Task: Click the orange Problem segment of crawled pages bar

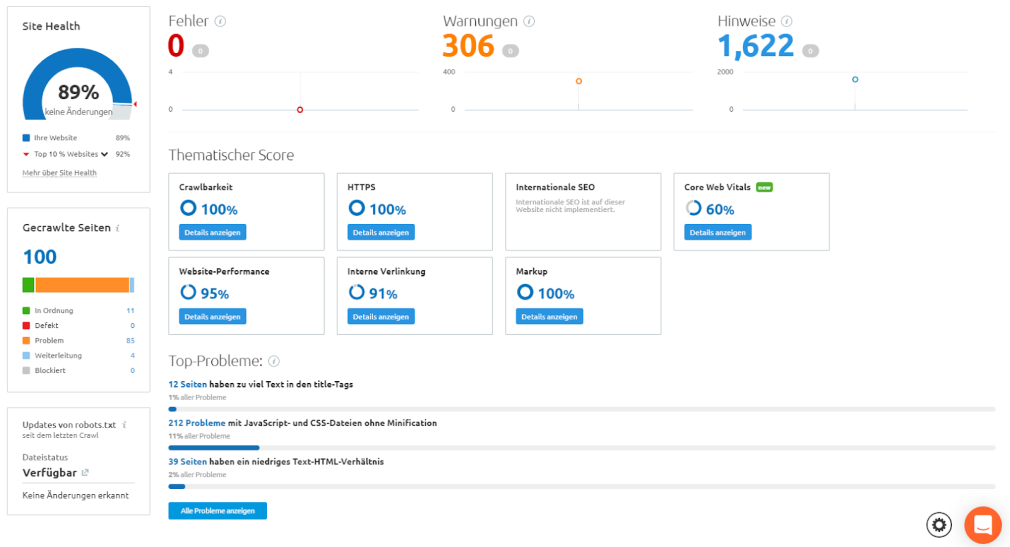Action: (x=82, y=285)
